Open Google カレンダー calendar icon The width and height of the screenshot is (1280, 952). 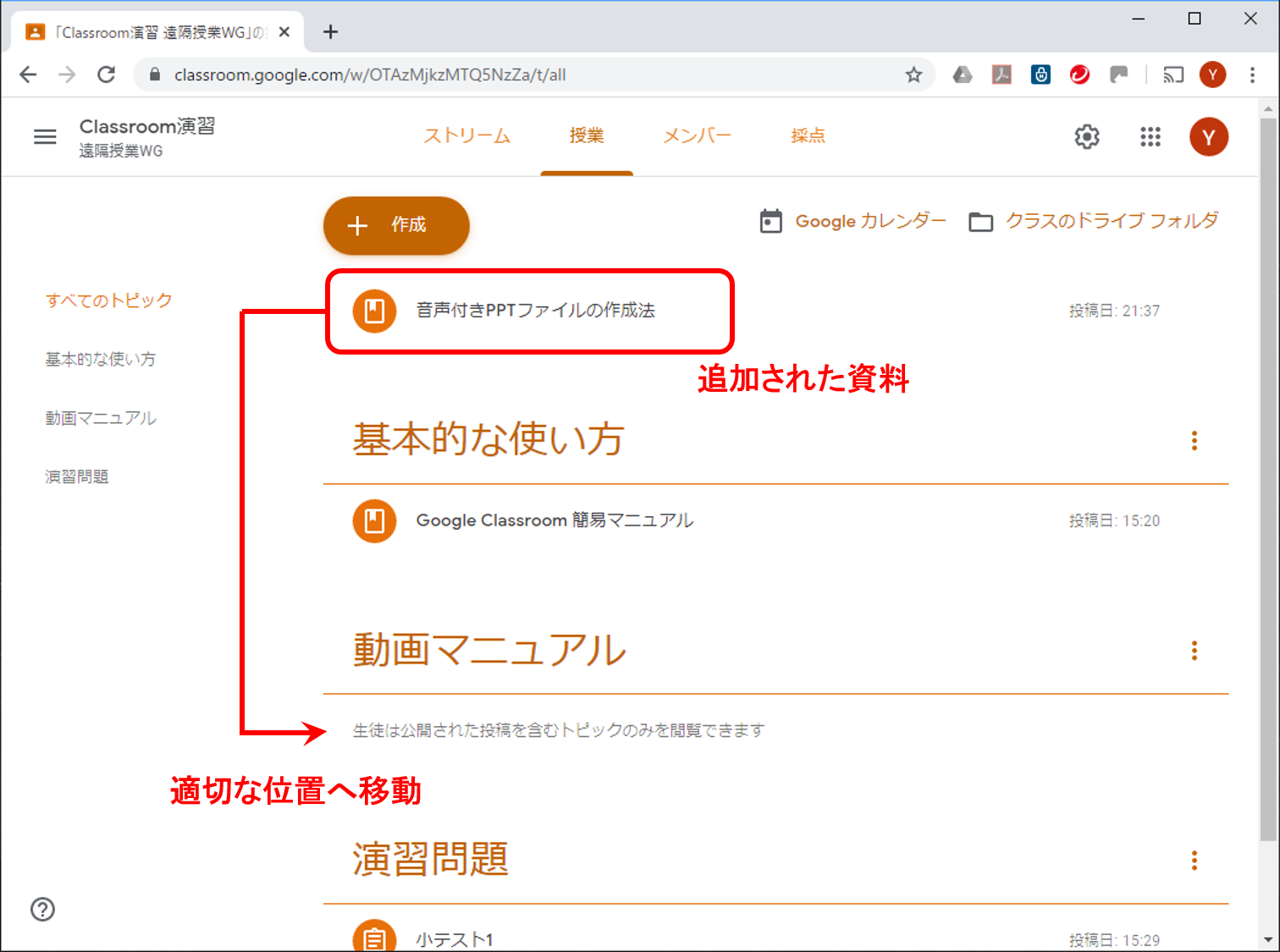(770, 221)
